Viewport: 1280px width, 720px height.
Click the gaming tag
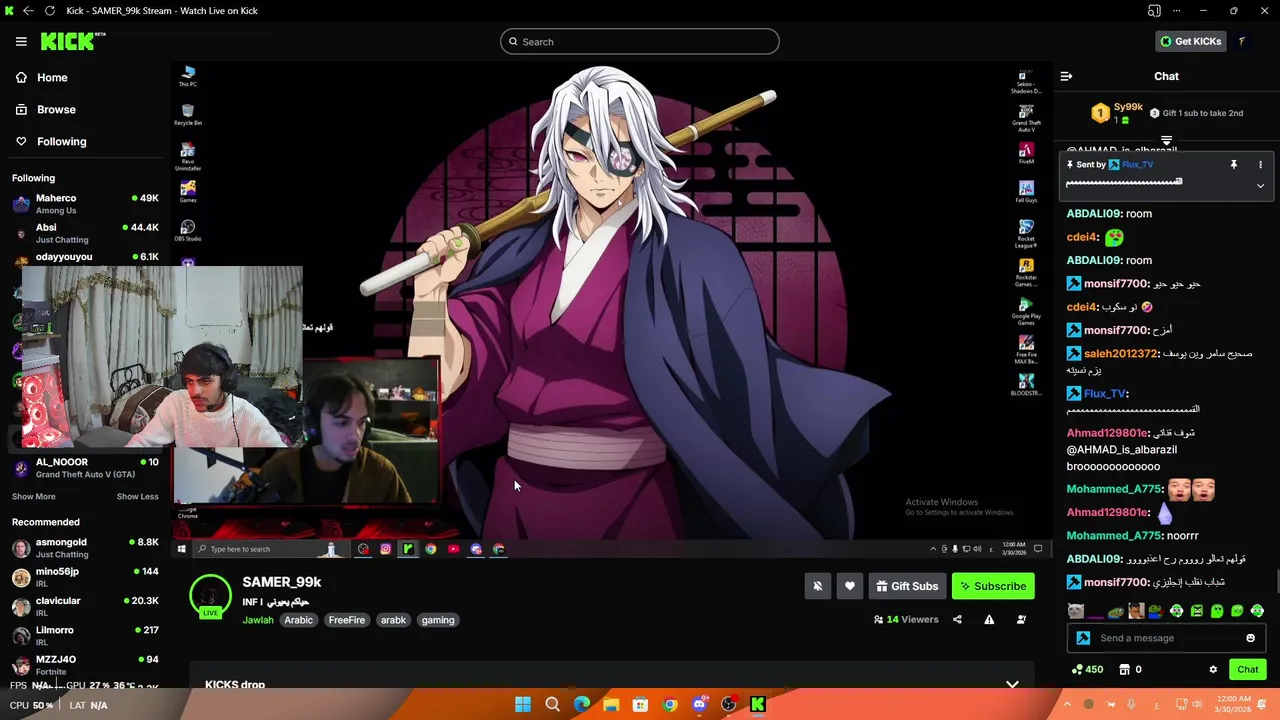[x=438, y=620]
